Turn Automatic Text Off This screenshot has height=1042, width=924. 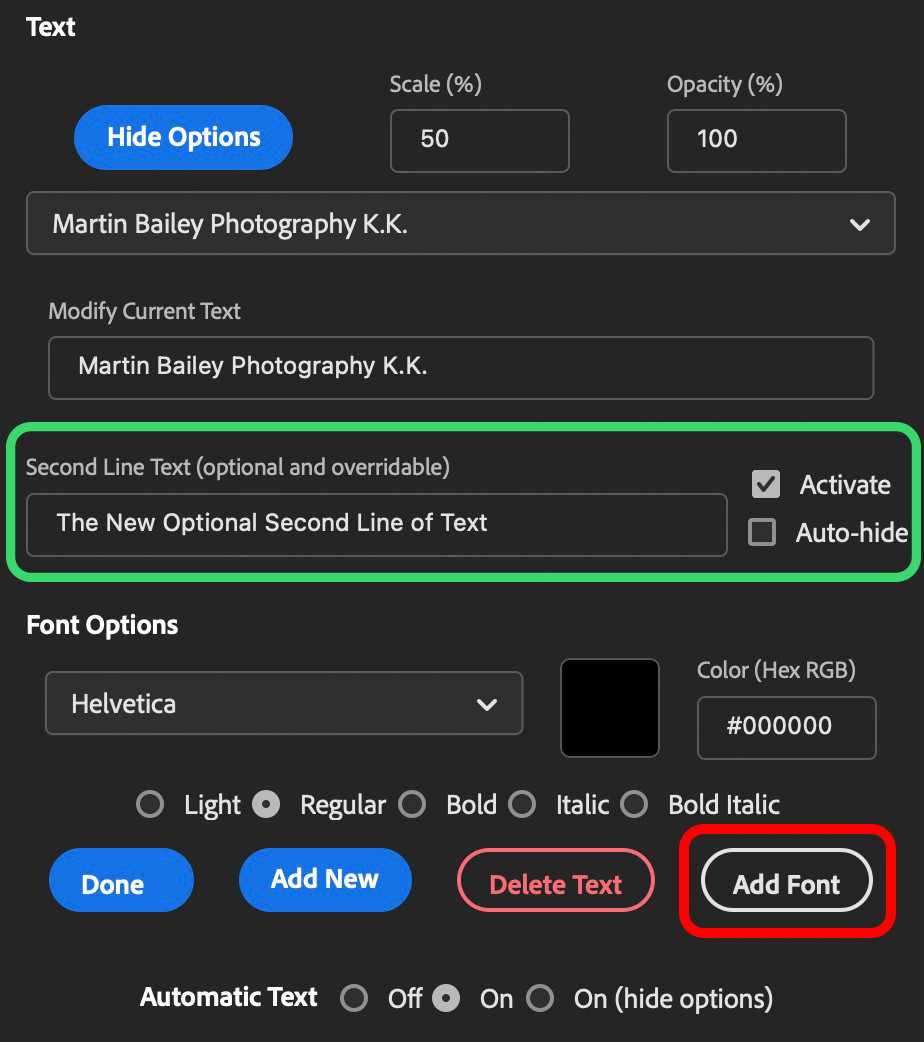(354, 998)
